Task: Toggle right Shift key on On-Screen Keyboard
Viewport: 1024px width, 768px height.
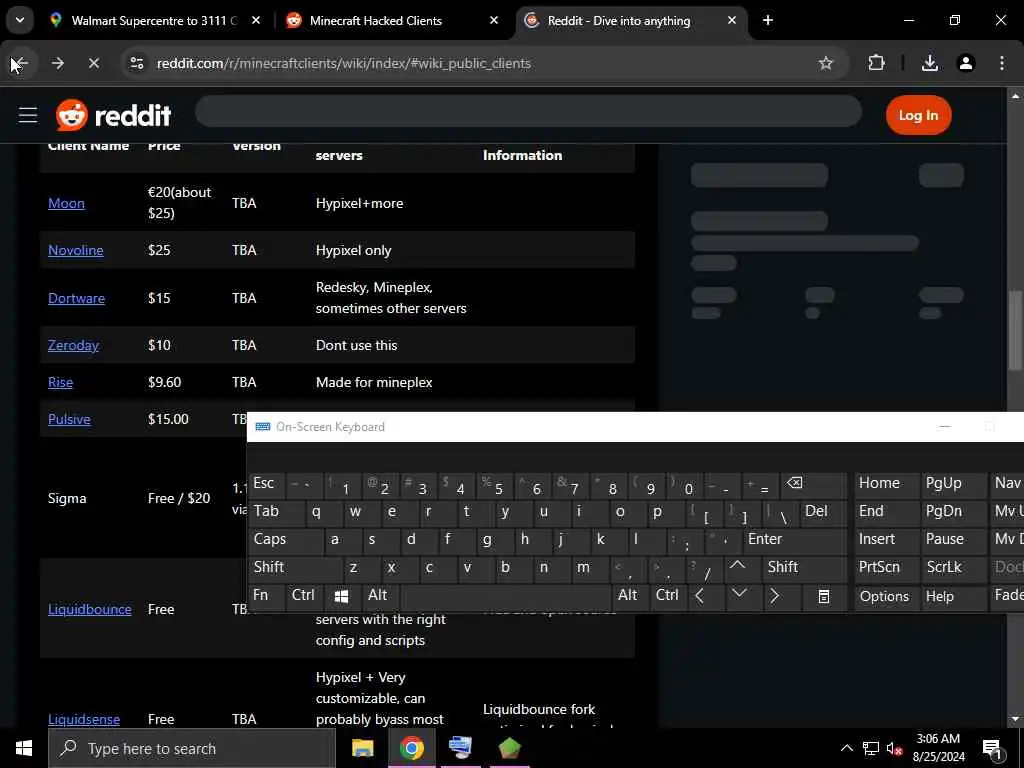Action: 805,568
